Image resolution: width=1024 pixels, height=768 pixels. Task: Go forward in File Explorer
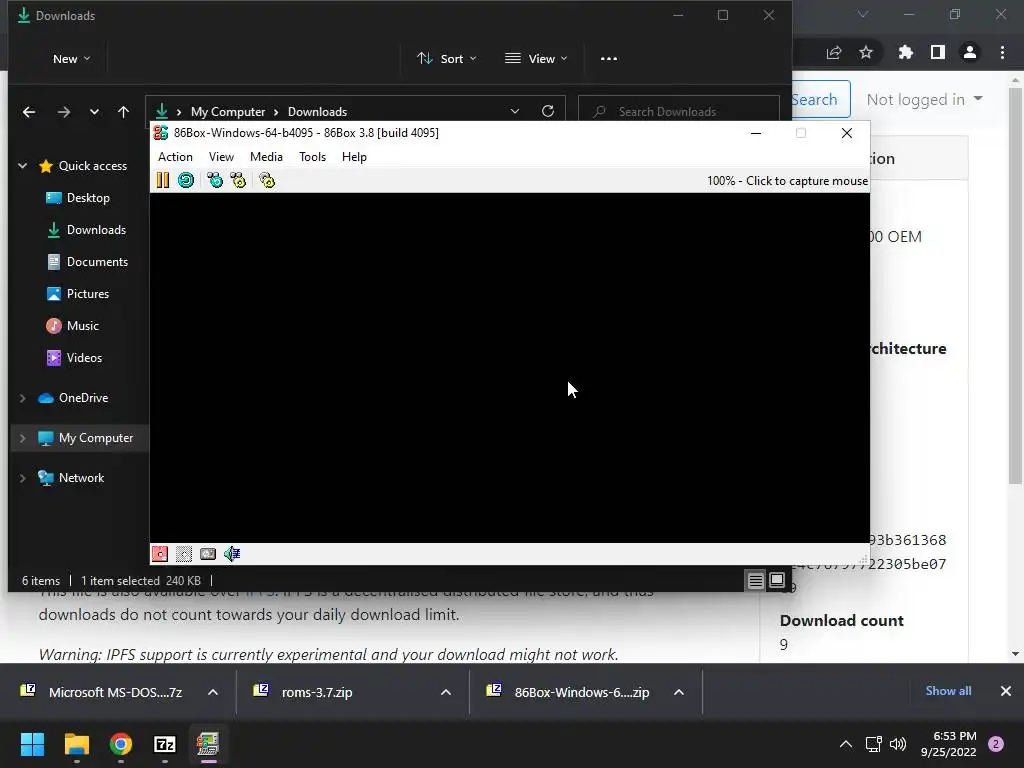pos(63,112)
